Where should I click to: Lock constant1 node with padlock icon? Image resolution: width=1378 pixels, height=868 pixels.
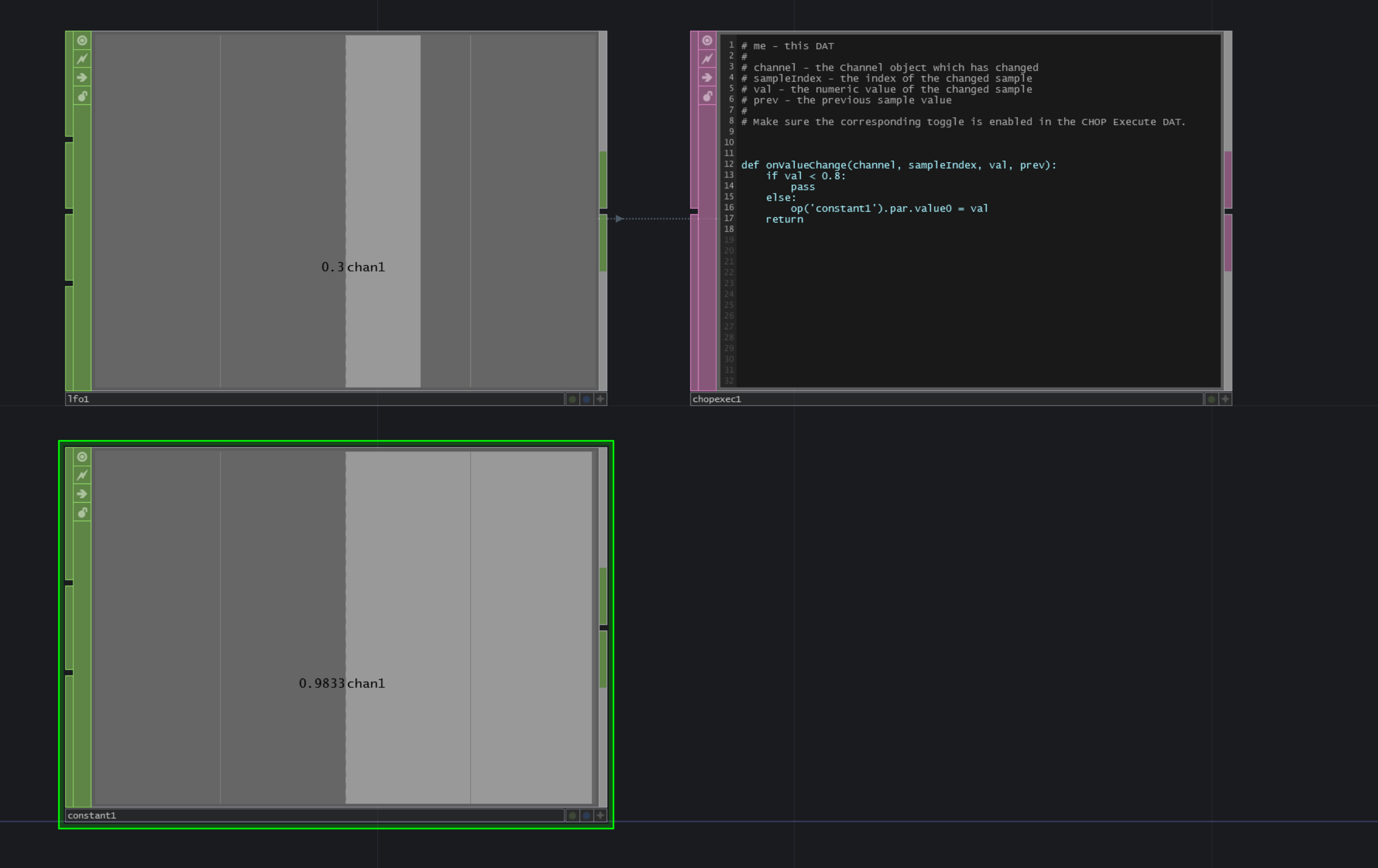pos(83,512)
